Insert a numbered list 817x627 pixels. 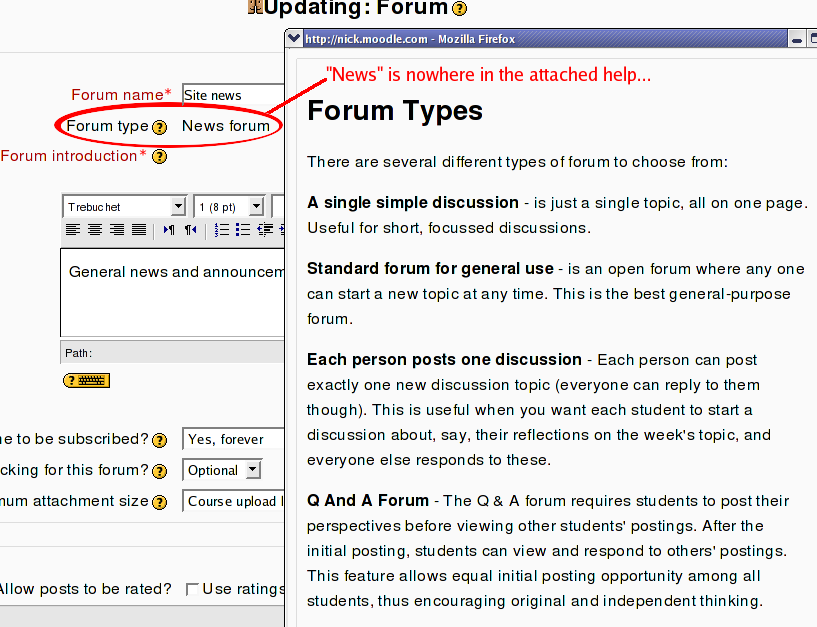pos(221,229)
